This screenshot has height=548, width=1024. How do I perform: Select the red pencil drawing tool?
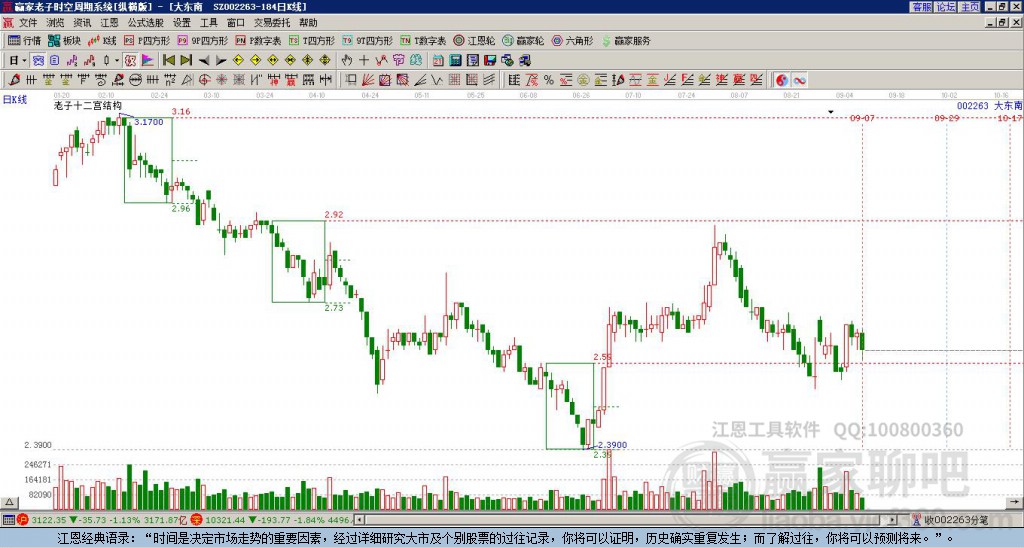point(14,80)
